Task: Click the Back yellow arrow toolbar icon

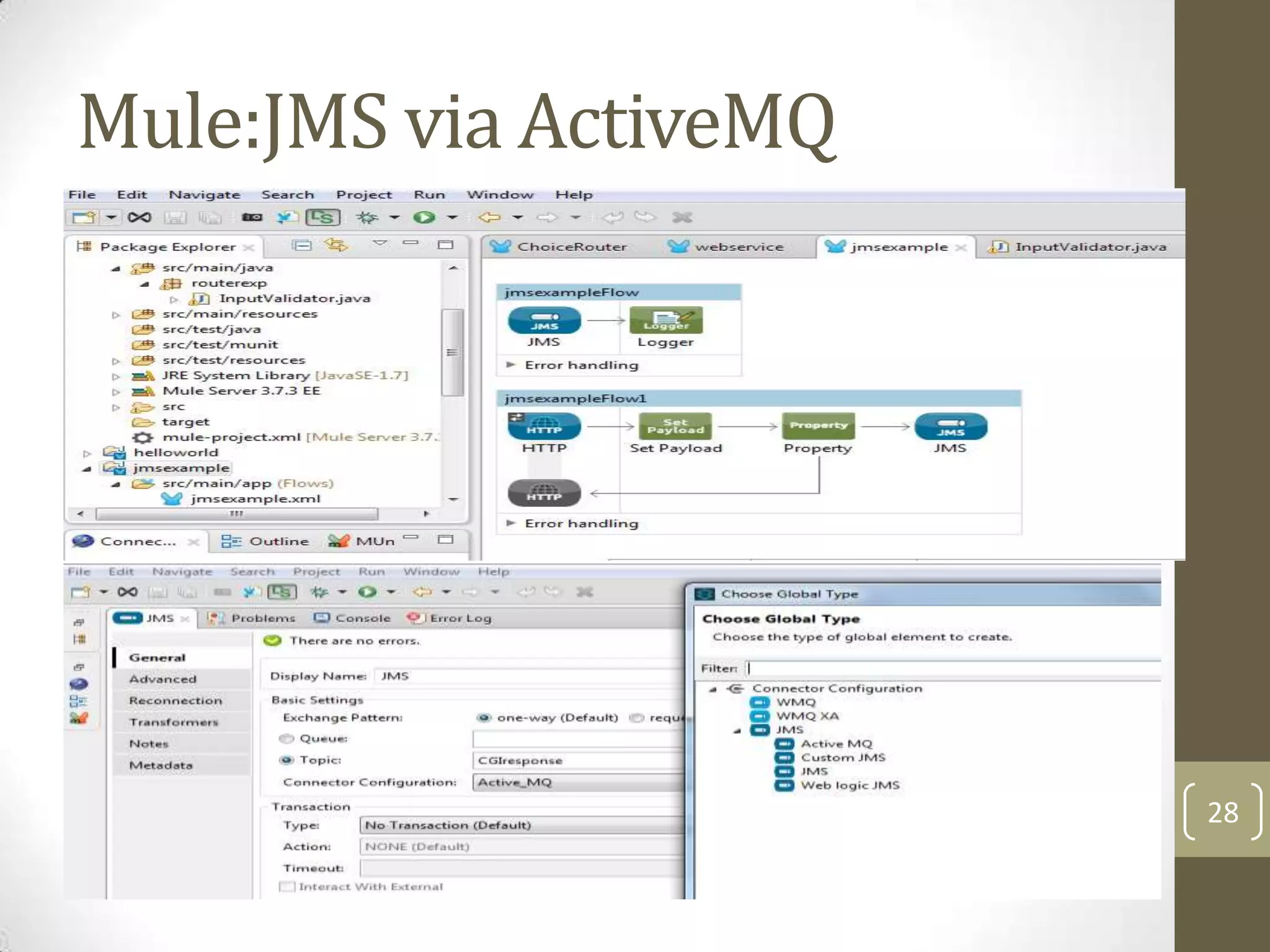Action: 490,217
